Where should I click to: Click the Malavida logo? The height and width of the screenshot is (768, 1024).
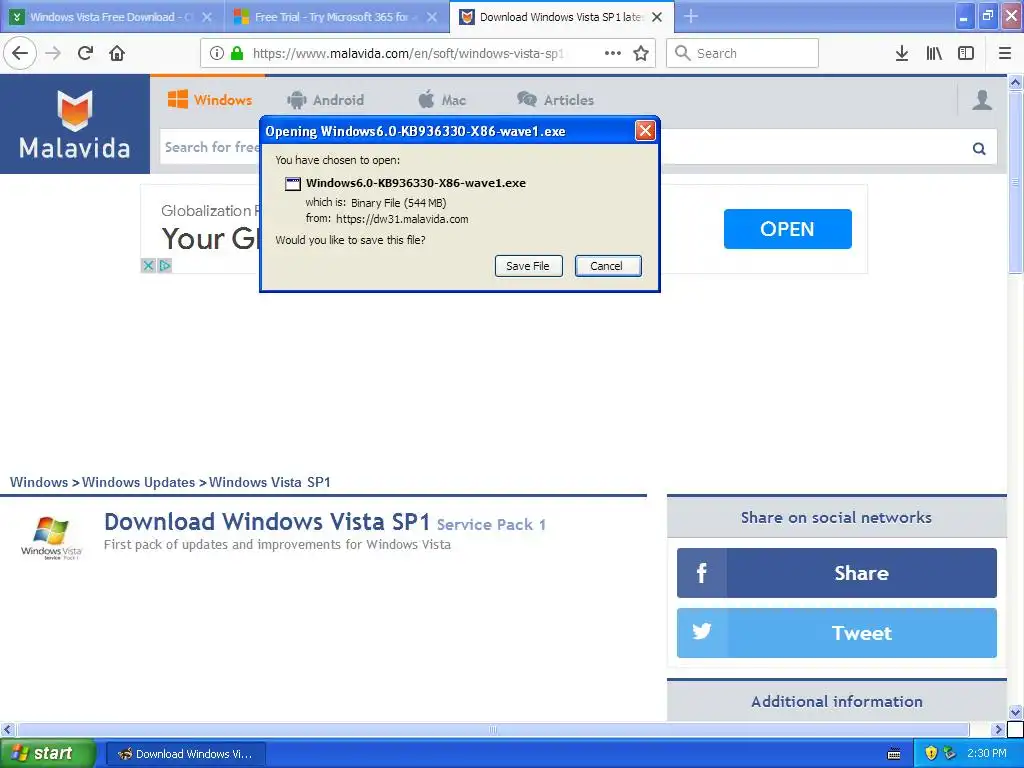tap(74, 124)
